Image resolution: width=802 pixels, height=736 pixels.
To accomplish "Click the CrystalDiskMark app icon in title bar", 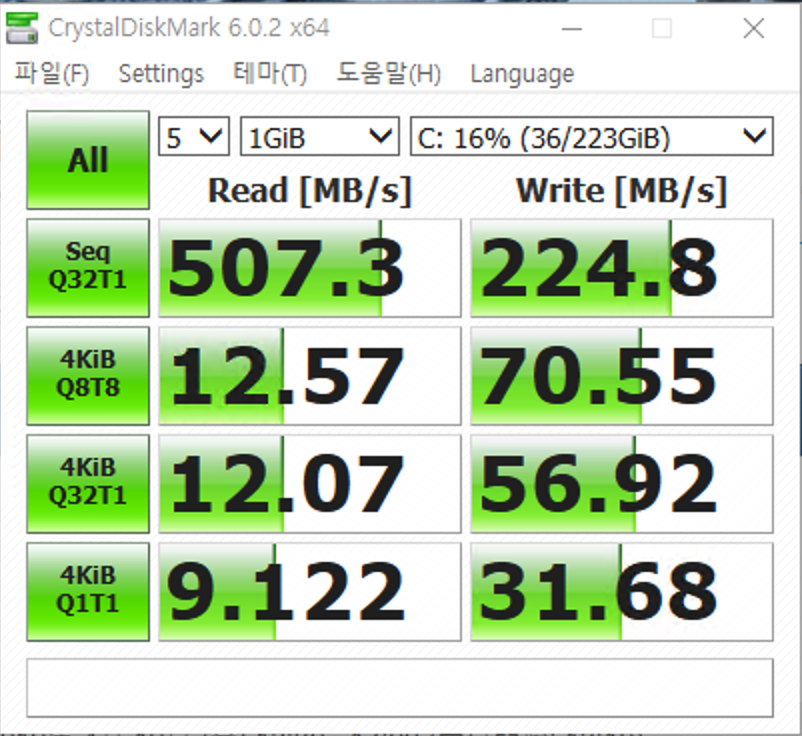I will (x=21, y=28).
